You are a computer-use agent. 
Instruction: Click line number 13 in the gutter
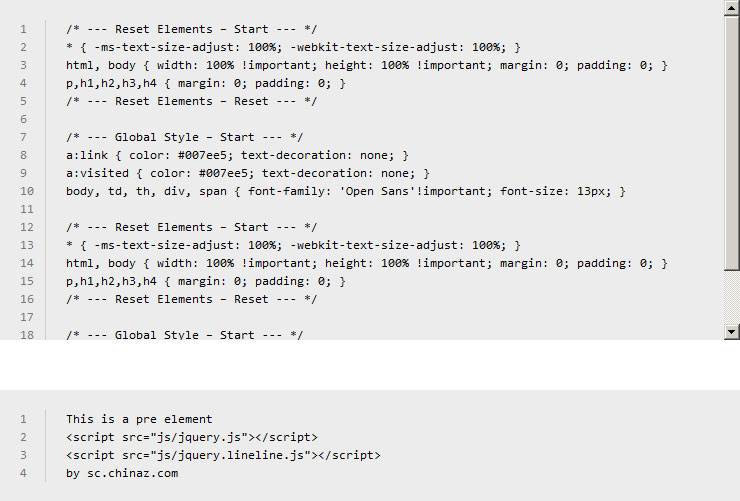click(x=23, y=245)
